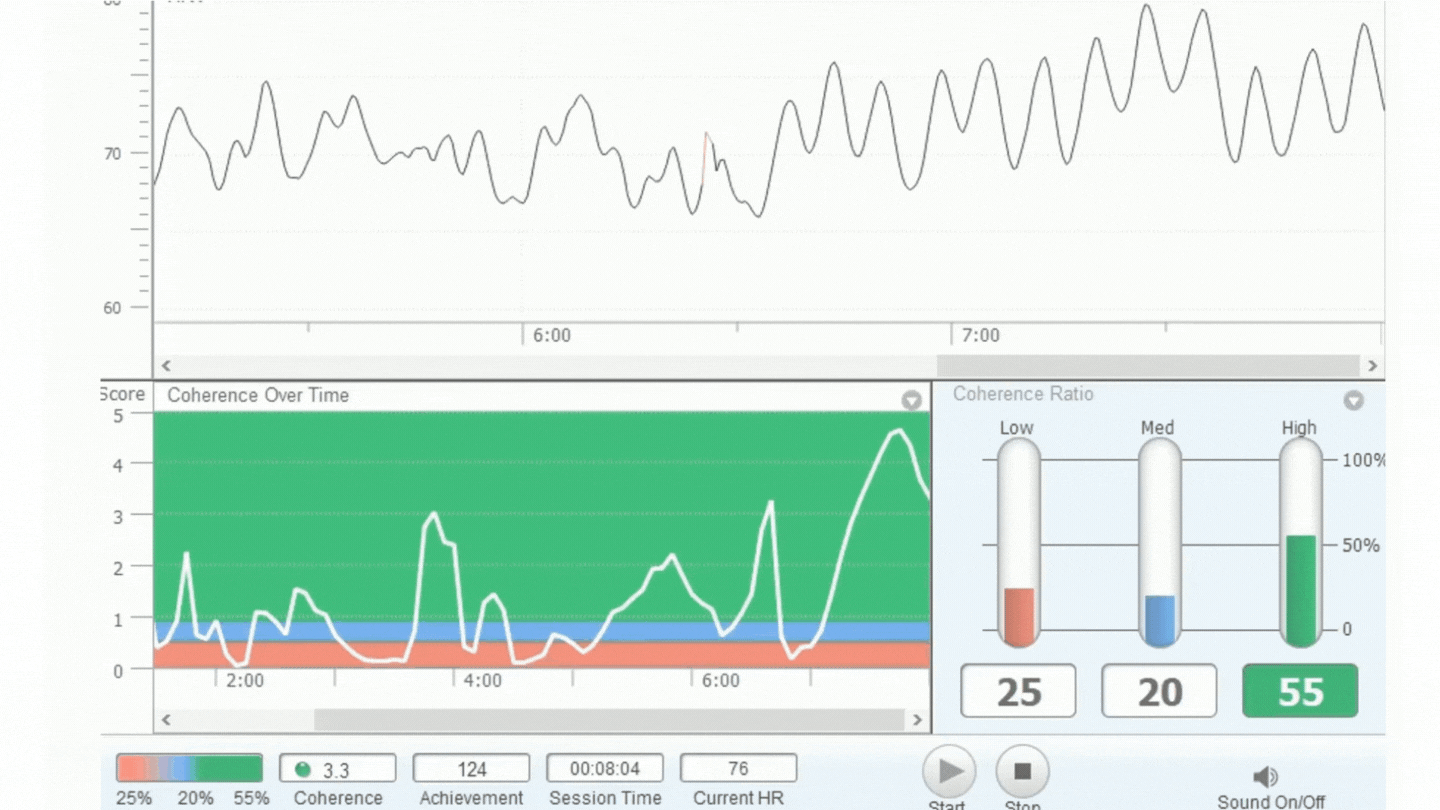Click the heart rate chart scrollbar thumb

click(1148, 366)
